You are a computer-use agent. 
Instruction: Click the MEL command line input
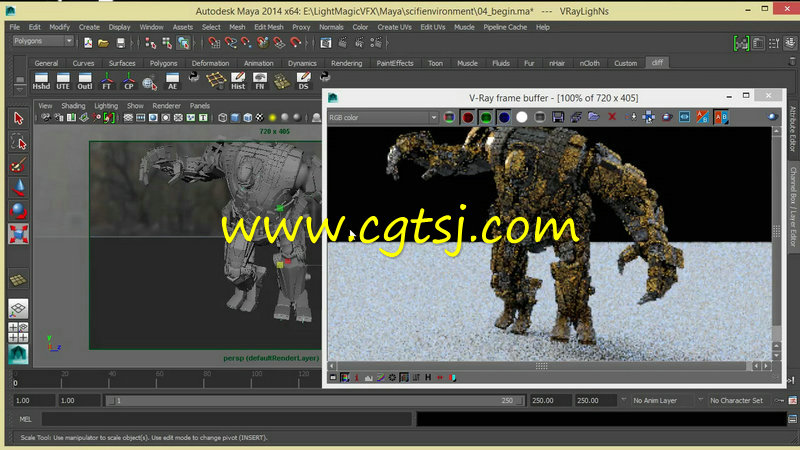point(227,419)
